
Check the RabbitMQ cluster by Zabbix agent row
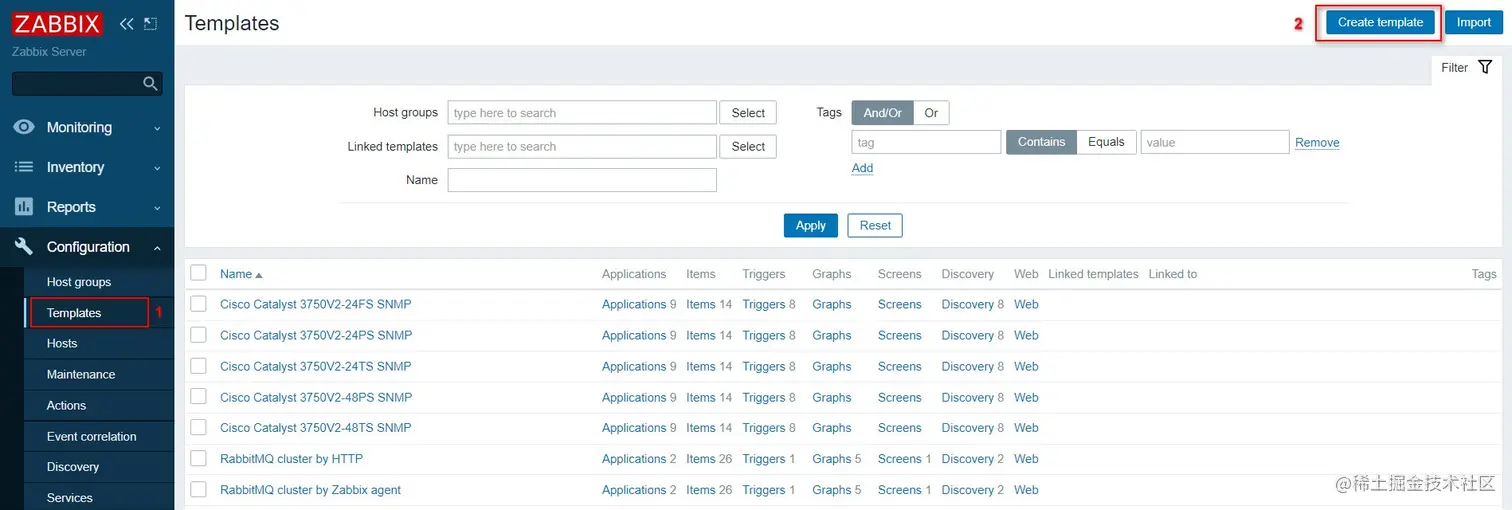click(x=198, y=489)
